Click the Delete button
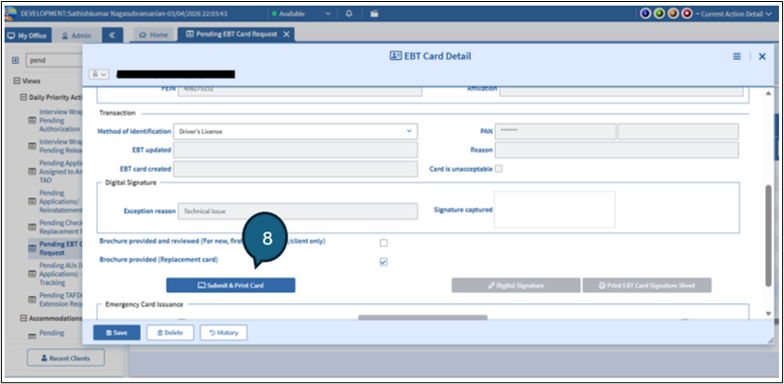 click(170, 332)
